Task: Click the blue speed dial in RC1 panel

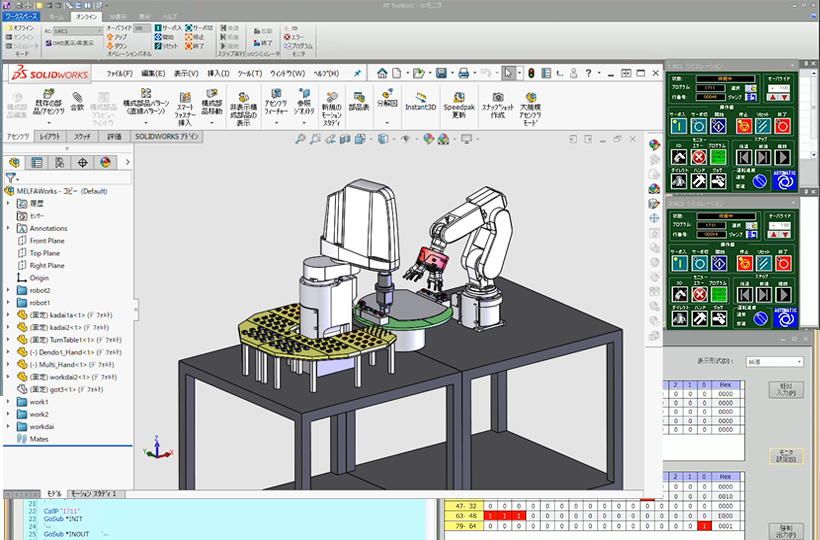Action: 760,181
